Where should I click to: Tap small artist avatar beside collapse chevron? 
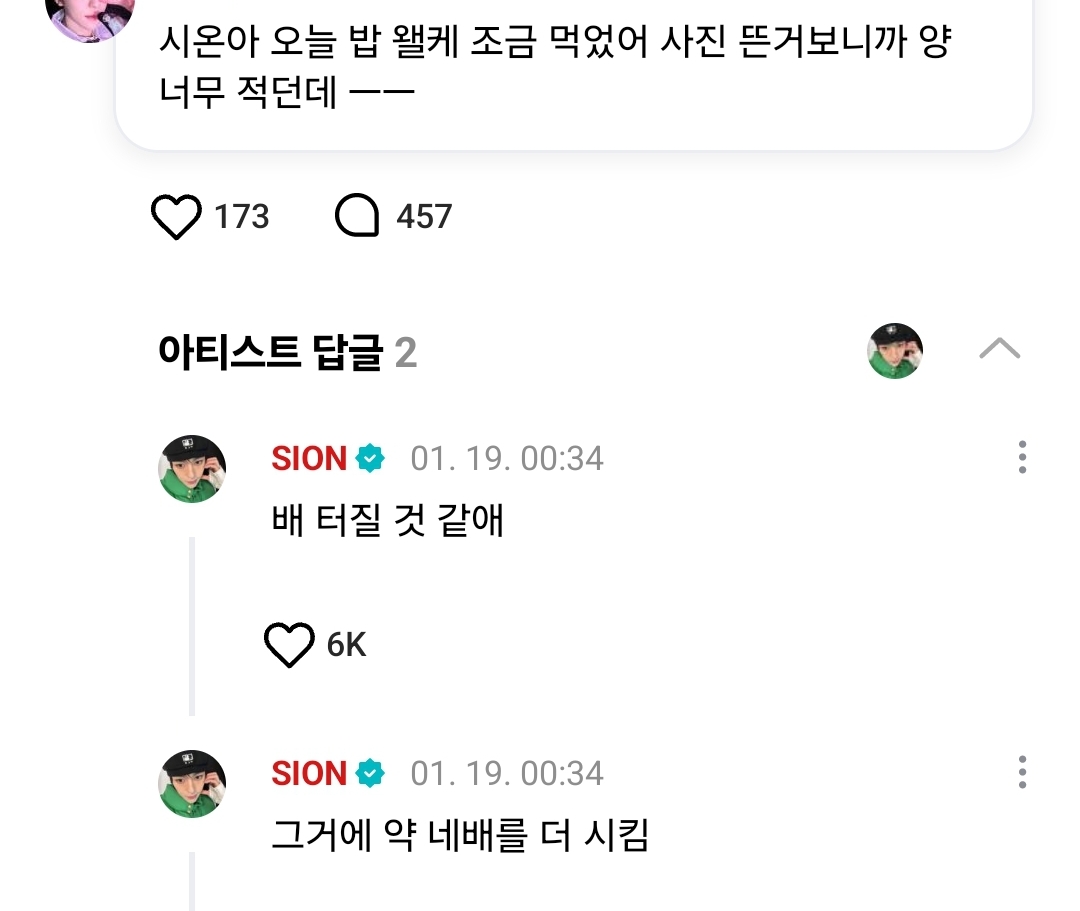pyautogui.click(x=894, y=351)
